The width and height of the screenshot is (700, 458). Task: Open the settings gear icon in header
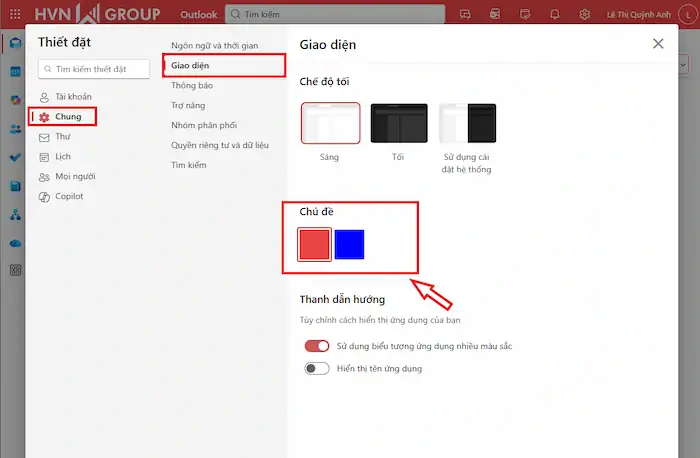(x=584, y=14)
